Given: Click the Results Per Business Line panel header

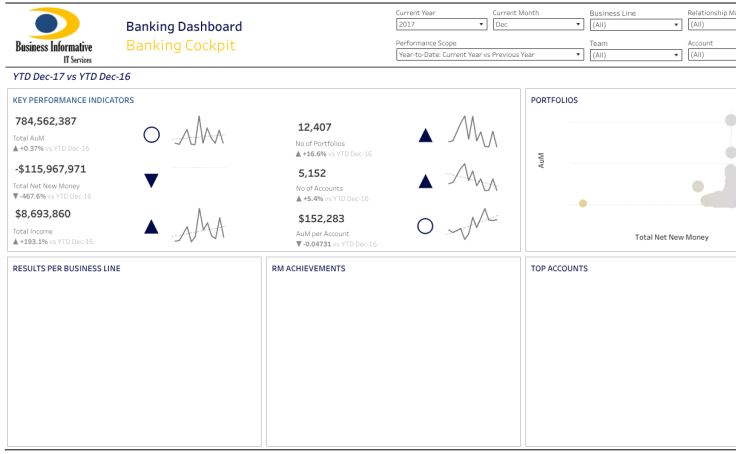Looking at the screenshot, I should point(66,268).
